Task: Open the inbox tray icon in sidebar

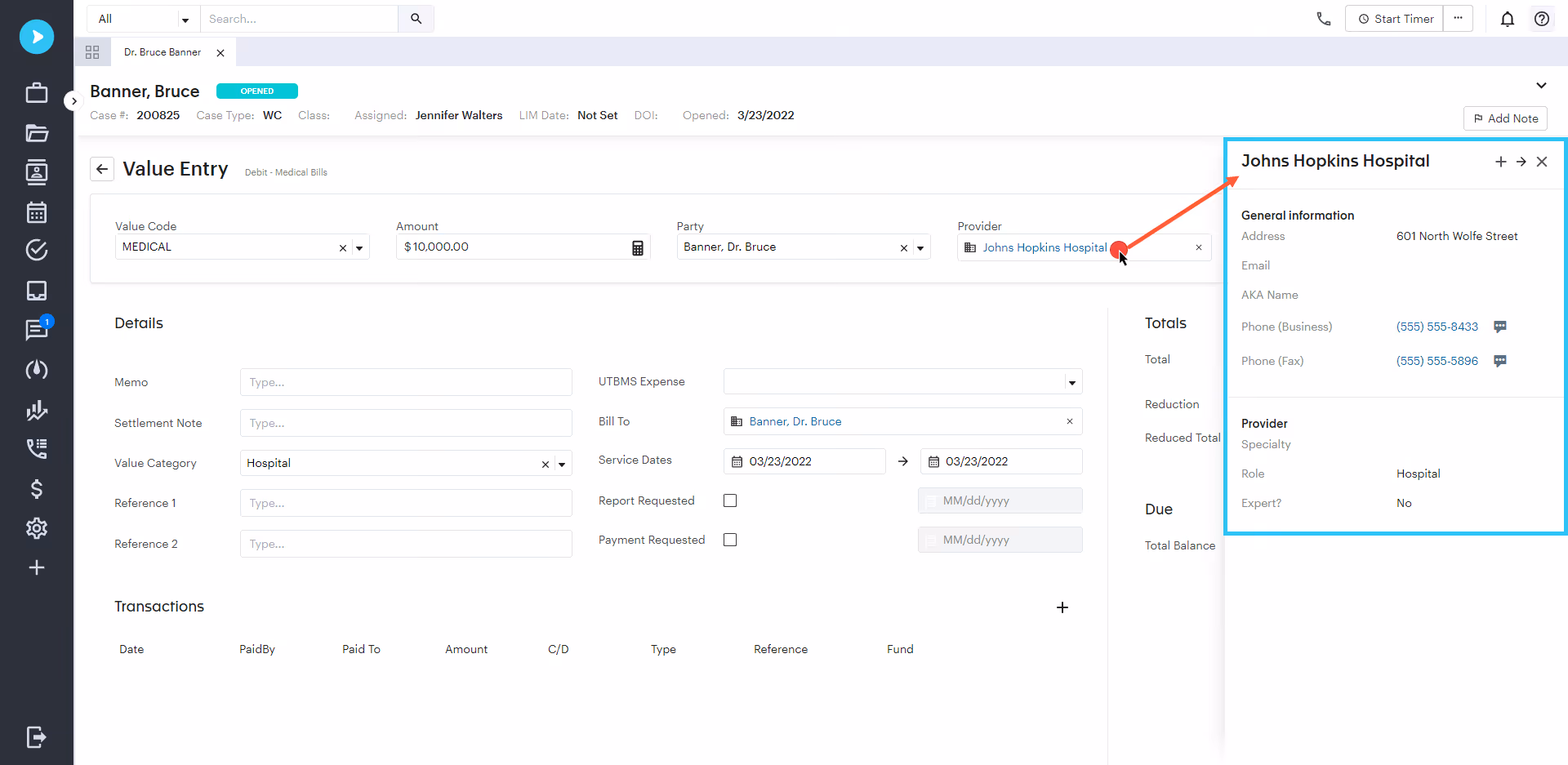Action: click(x=37, y=291)
